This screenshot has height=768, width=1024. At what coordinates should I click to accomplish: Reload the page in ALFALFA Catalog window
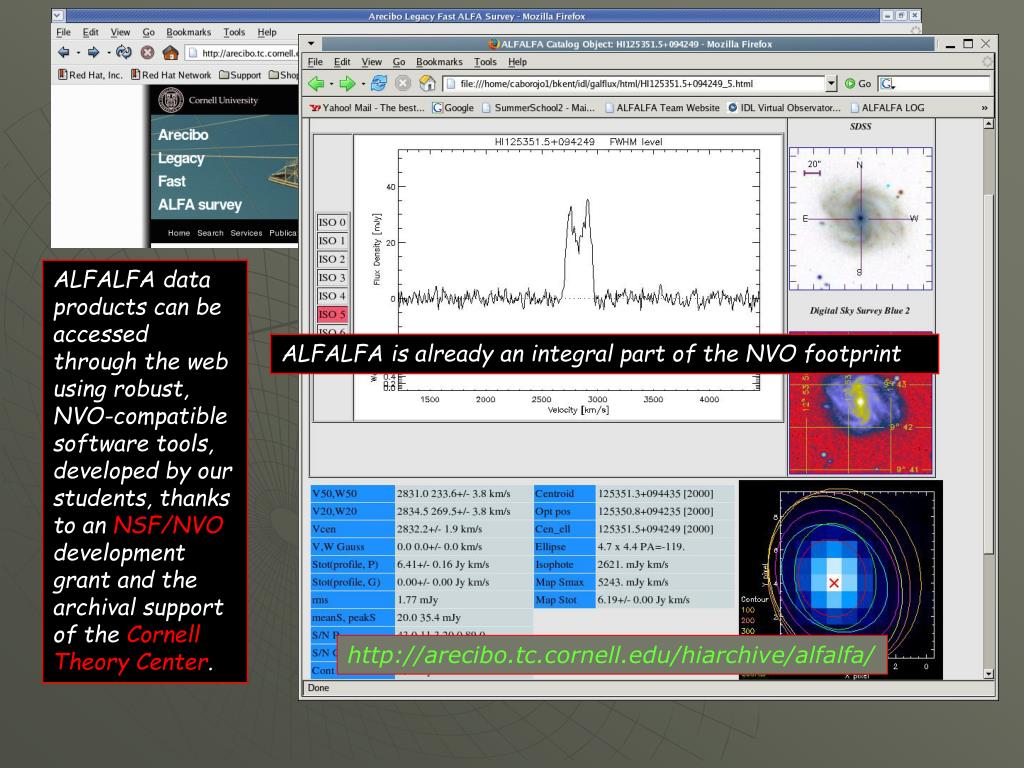[x=379, y=83]
